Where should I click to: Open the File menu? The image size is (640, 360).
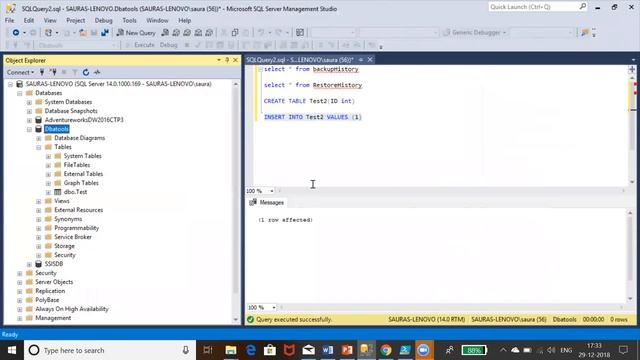pyautogui.click(x=9, y=20)
